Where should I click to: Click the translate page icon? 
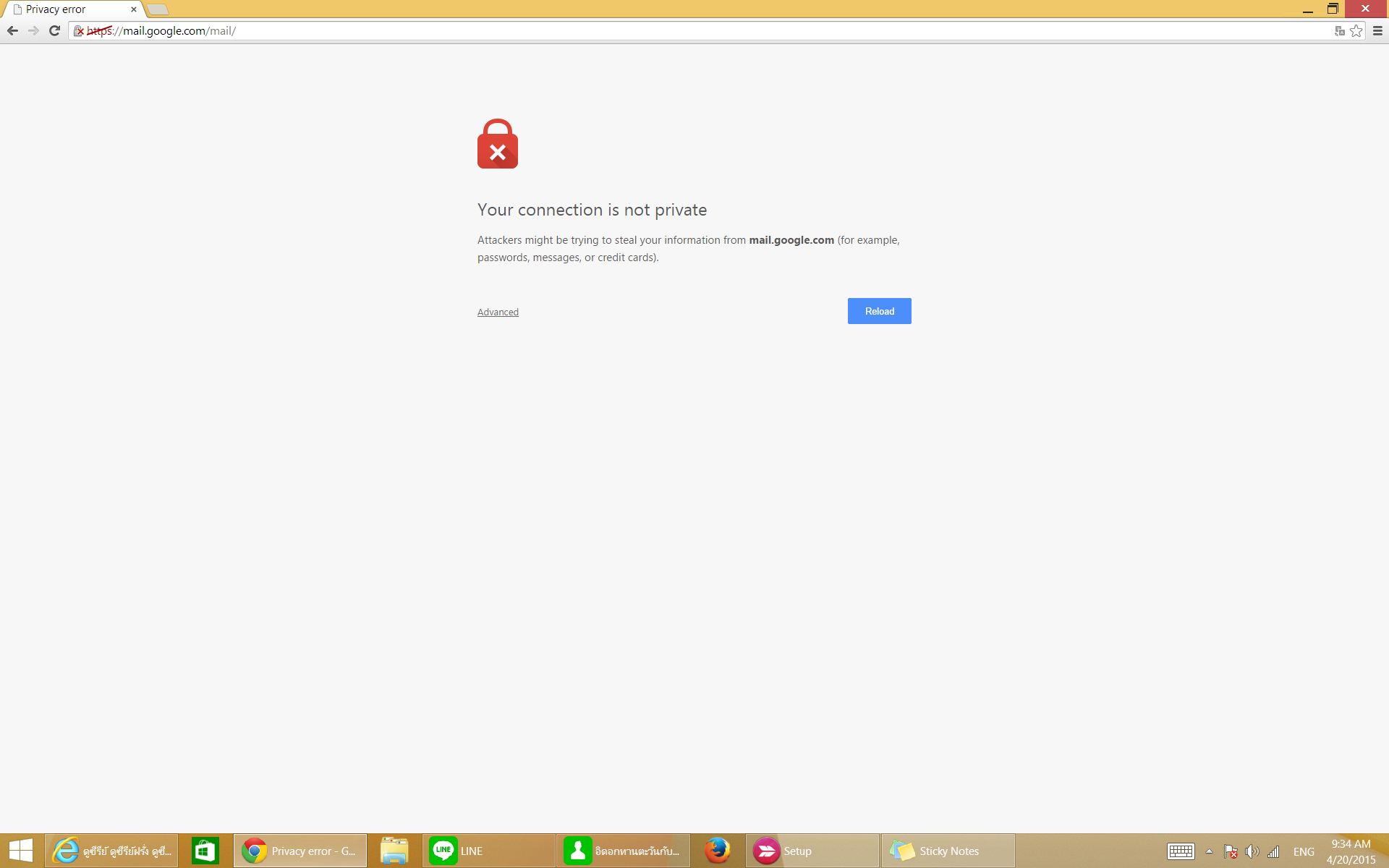pos(1339,30)
